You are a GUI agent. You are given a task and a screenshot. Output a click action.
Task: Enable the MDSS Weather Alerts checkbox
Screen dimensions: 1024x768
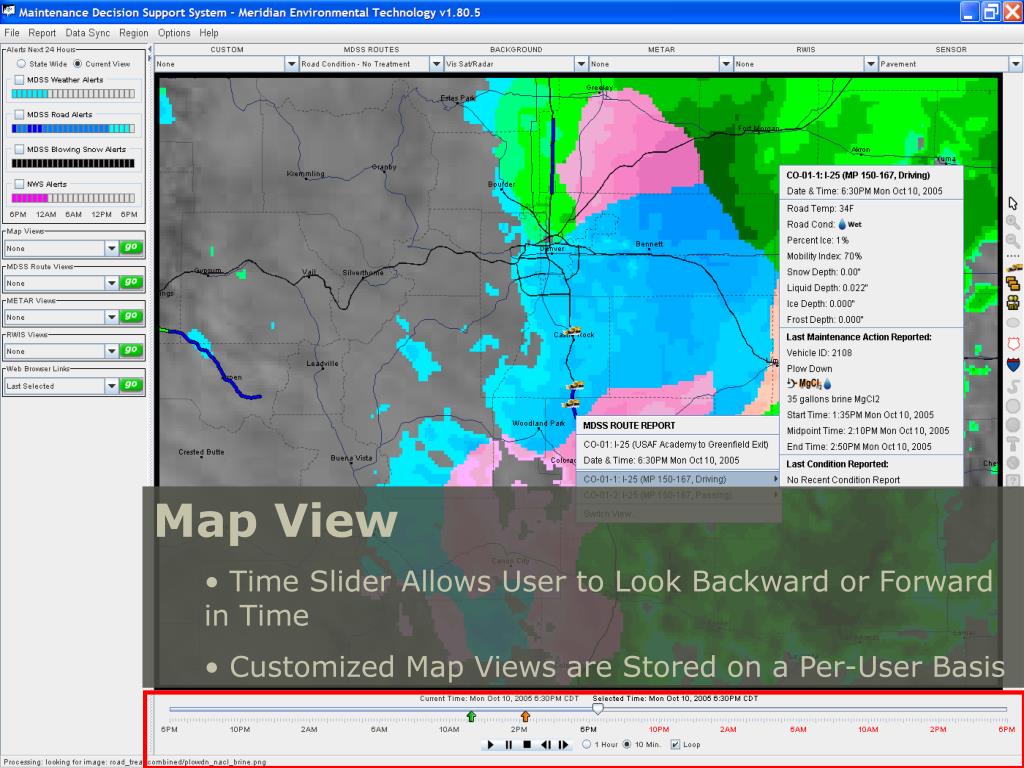coord(19,80)
